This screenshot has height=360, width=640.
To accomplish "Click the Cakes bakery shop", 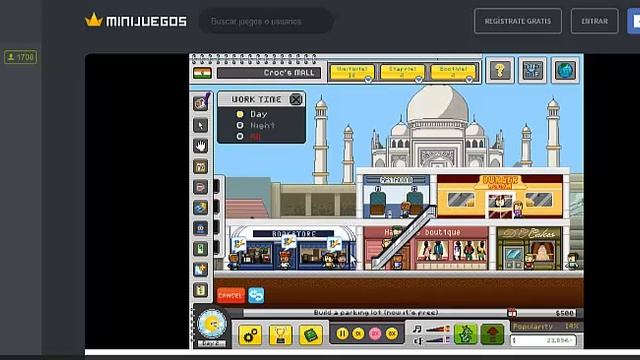I will pos(529,249).
